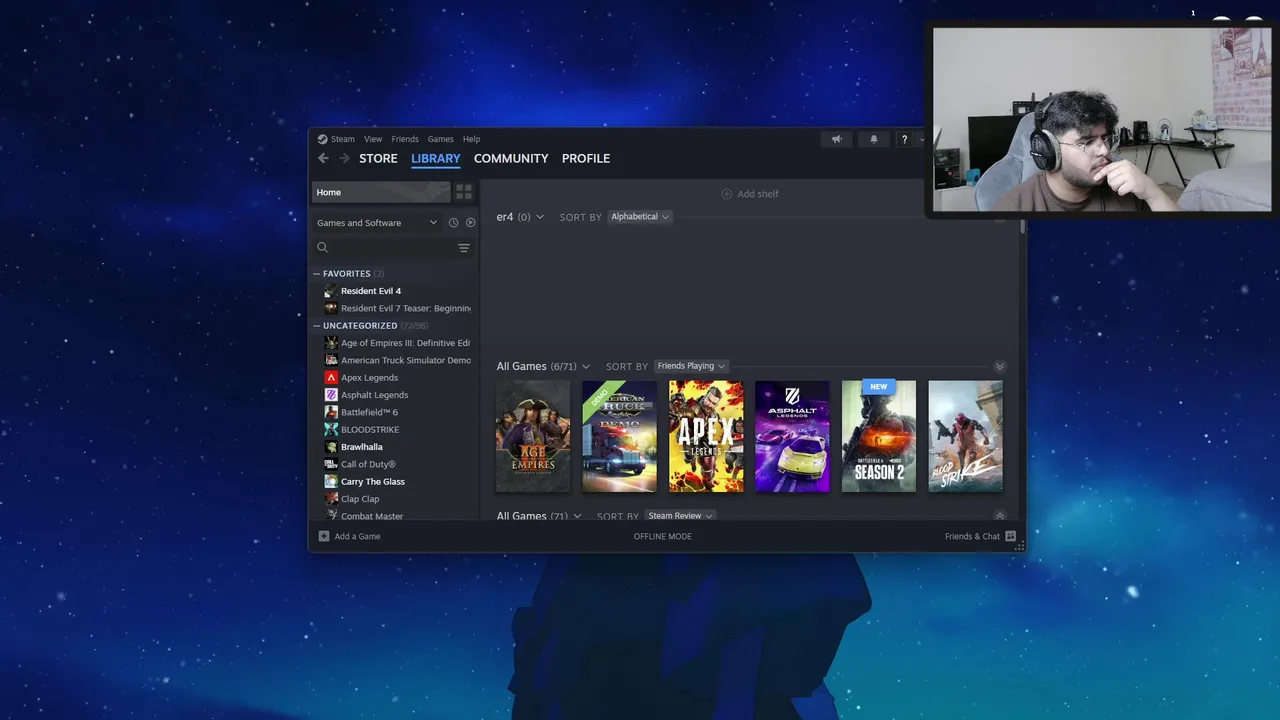1280x720 pixels.
Task: Click the forward navigation arrow
Action: (x=344, y=158)
